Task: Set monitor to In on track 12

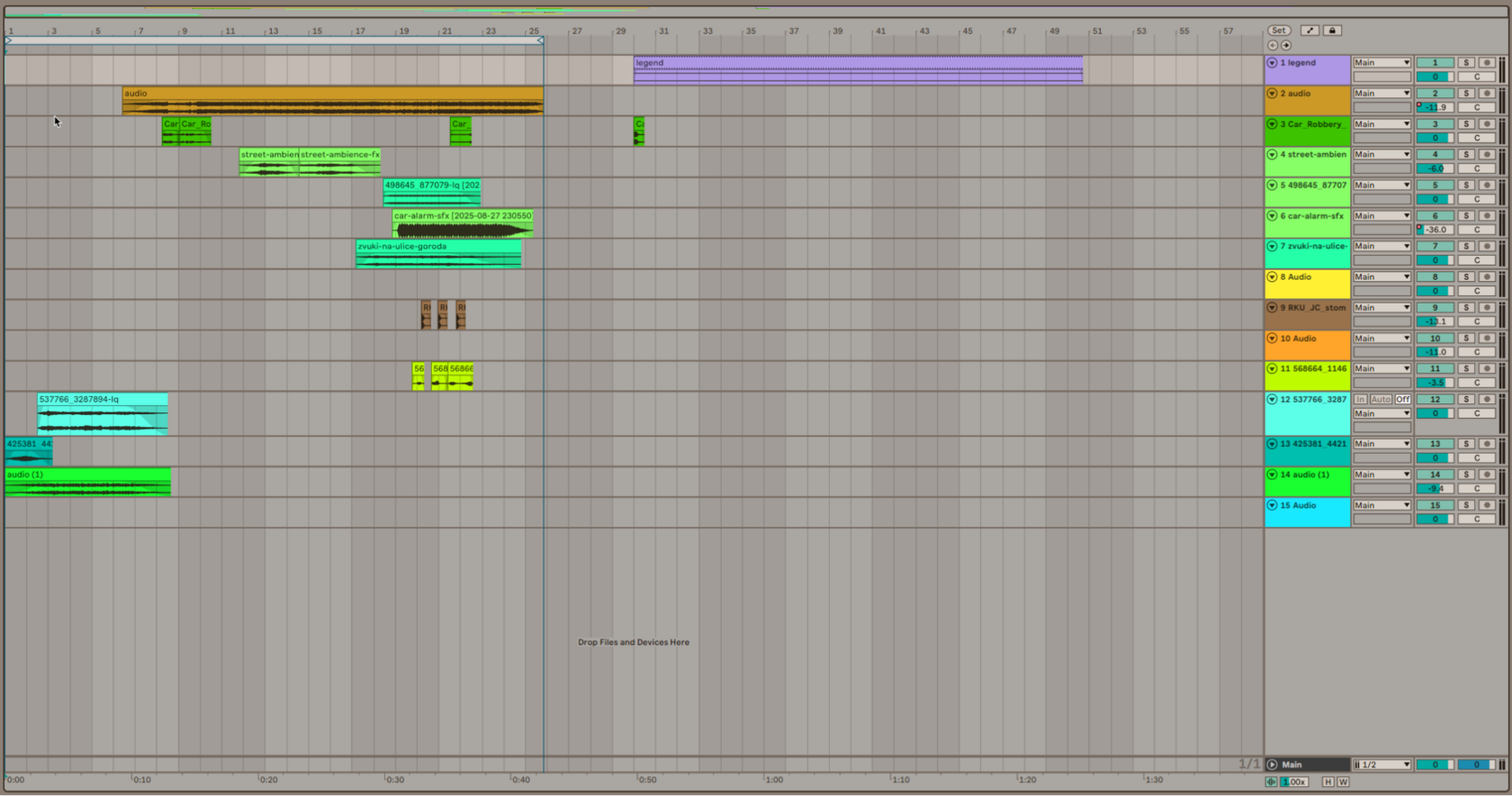Action: tap(1361, 400)
